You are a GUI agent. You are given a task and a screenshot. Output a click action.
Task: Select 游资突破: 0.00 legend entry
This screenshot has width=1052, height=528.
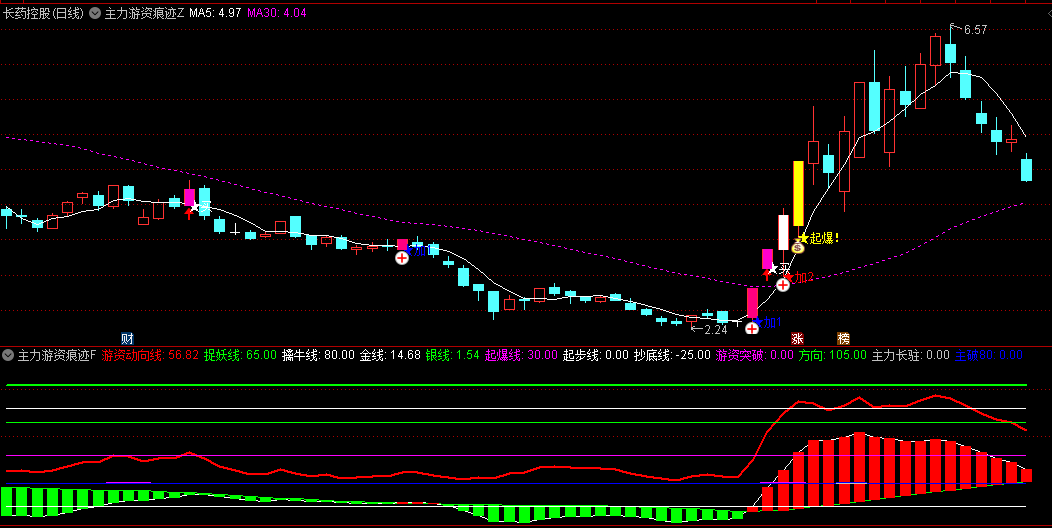tap(755, 355)
